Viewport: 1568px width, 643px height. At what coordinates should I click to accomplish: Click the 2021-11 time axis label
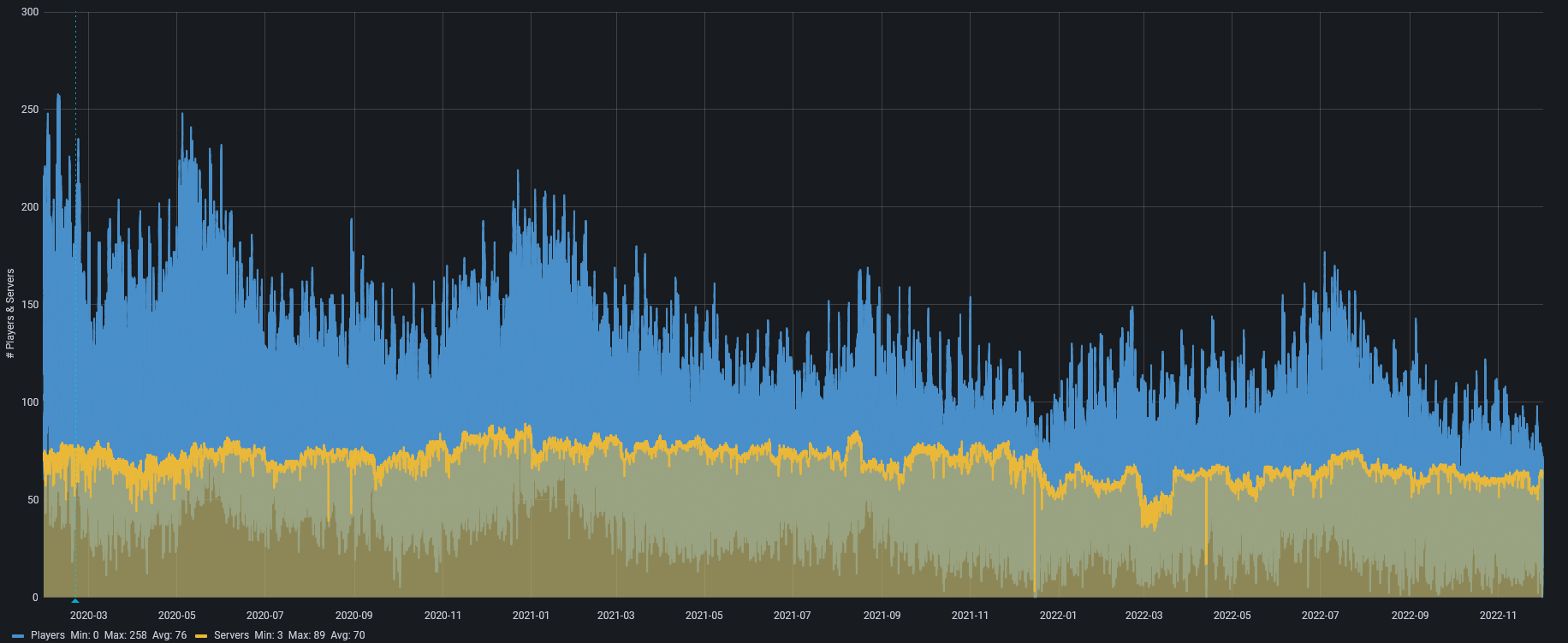pyautogui.click(x=970, y=616)
